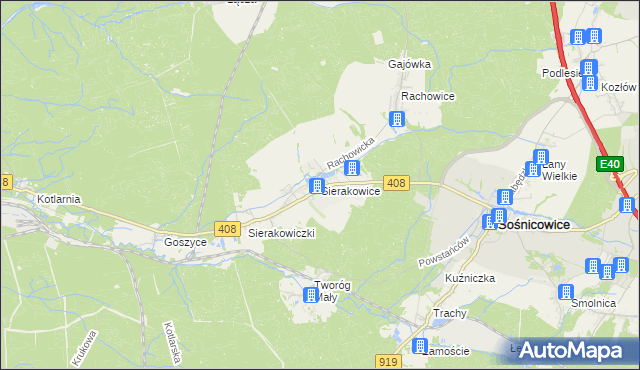Click the Goszyce place name

click(x=185, y=242)
